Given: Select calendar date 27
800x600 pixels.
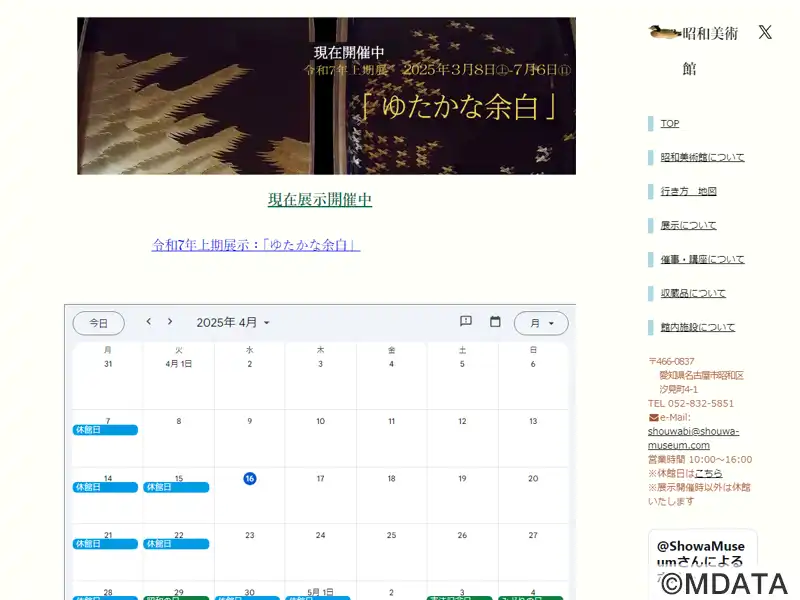Looking at the screenshot, I should [x=533, y=535].
